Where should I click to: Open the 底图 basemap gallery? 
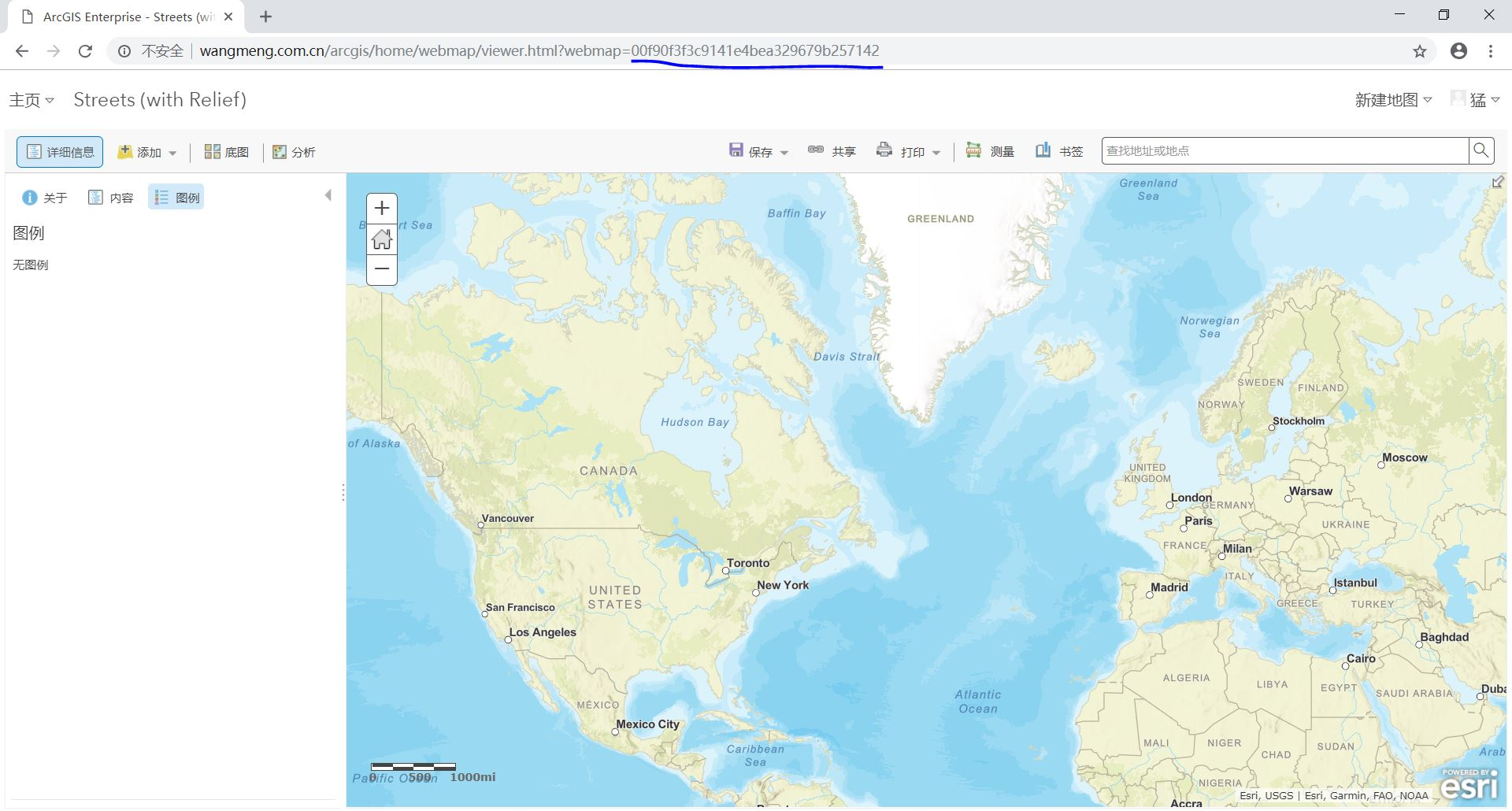[x=226, y=151]
